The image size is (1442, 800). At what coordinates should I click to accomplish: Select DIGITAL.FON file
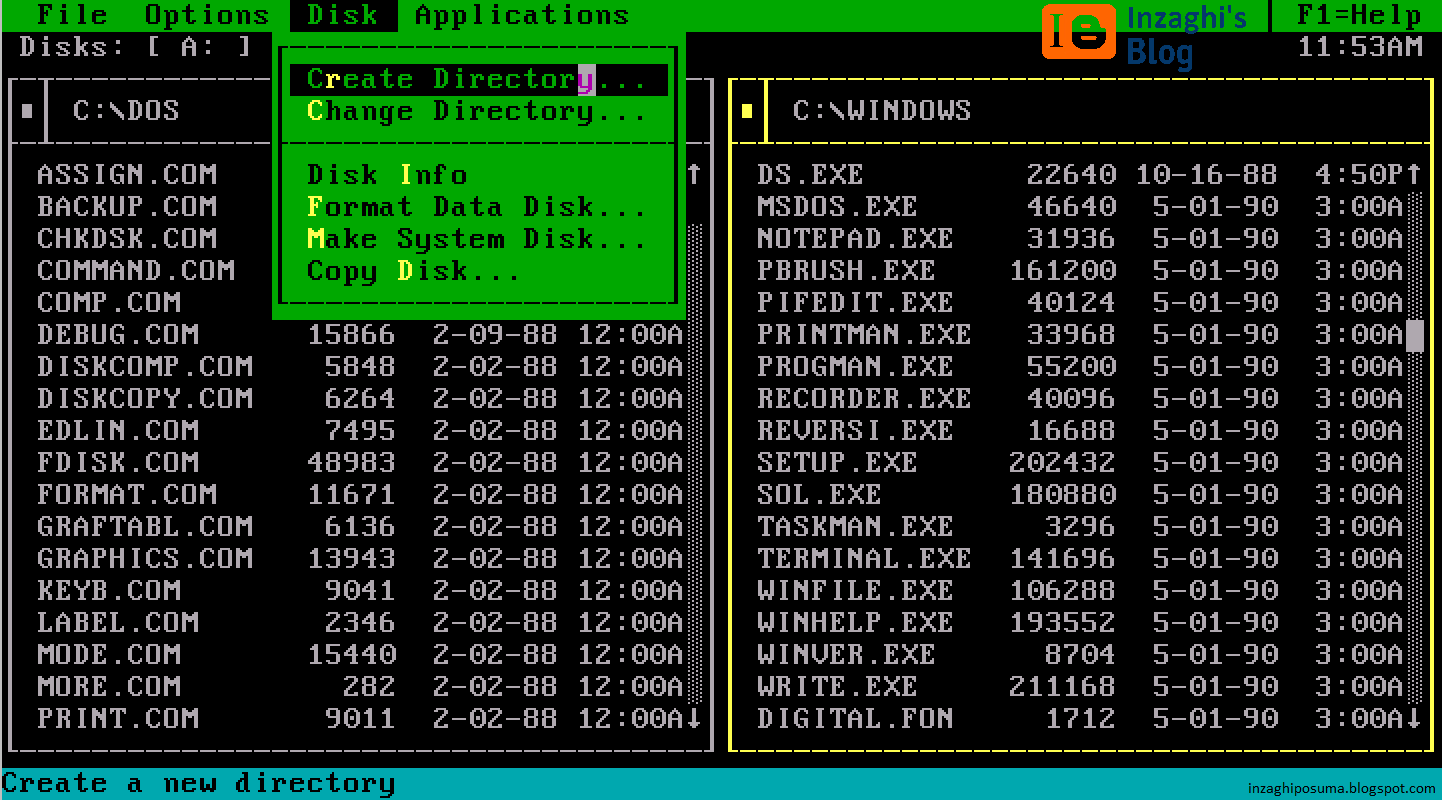[x=1080, y=718]
